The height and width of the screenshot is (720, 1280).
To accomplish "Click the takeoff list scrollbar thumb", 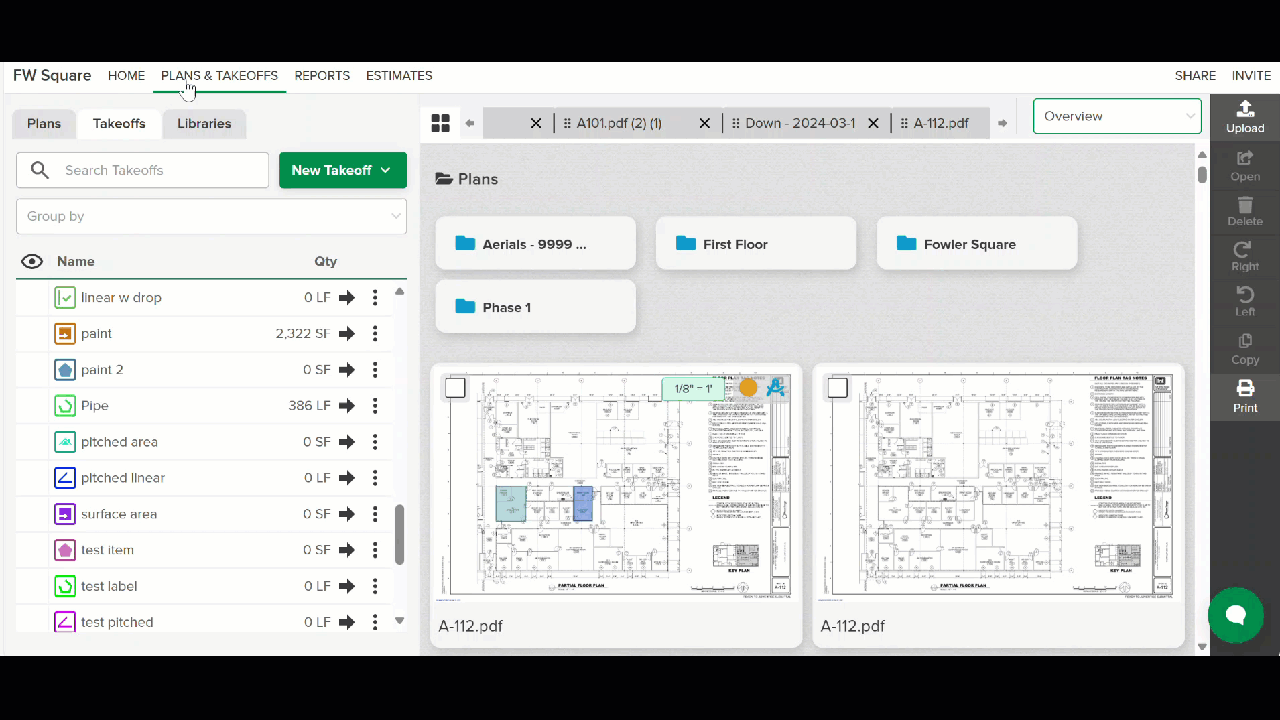I will 400,534.
